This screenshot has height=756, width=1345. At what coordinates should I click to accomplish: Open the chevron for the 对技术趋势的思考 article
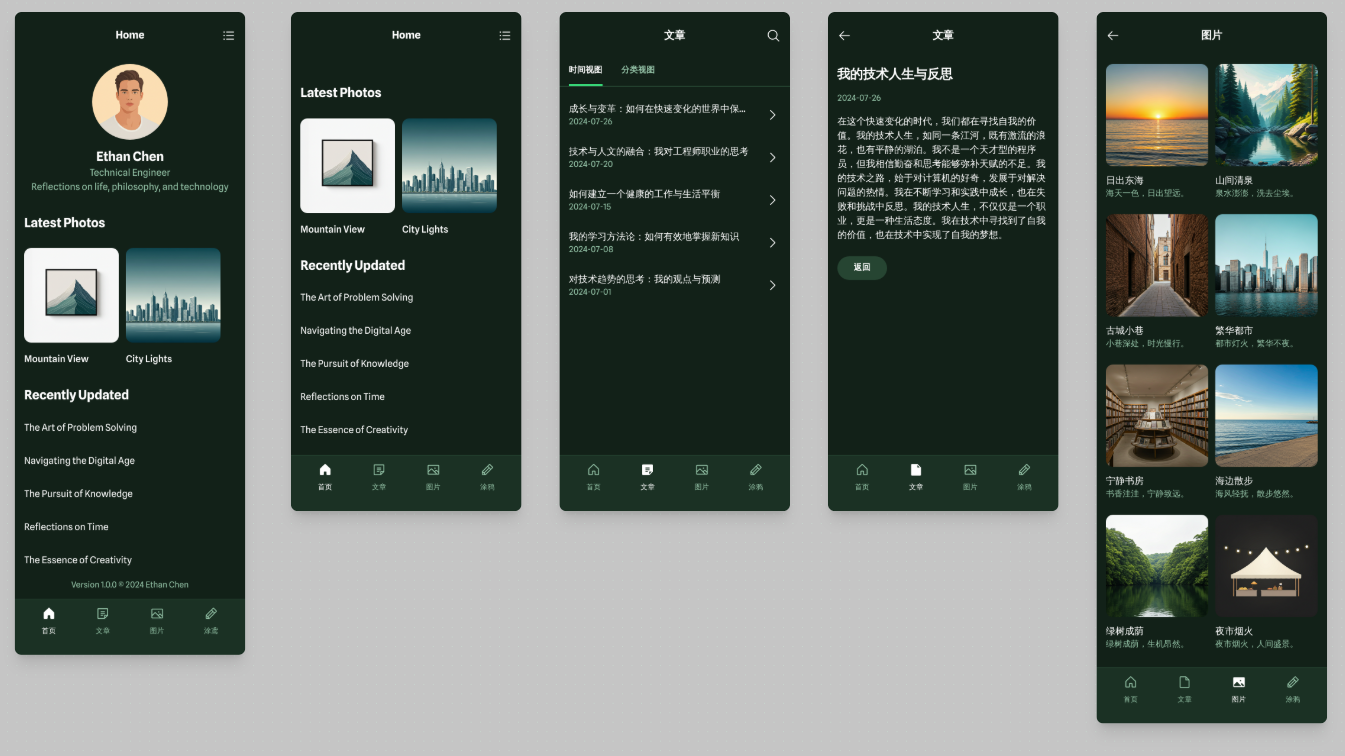pyautogui.click(x=773, y=285)
